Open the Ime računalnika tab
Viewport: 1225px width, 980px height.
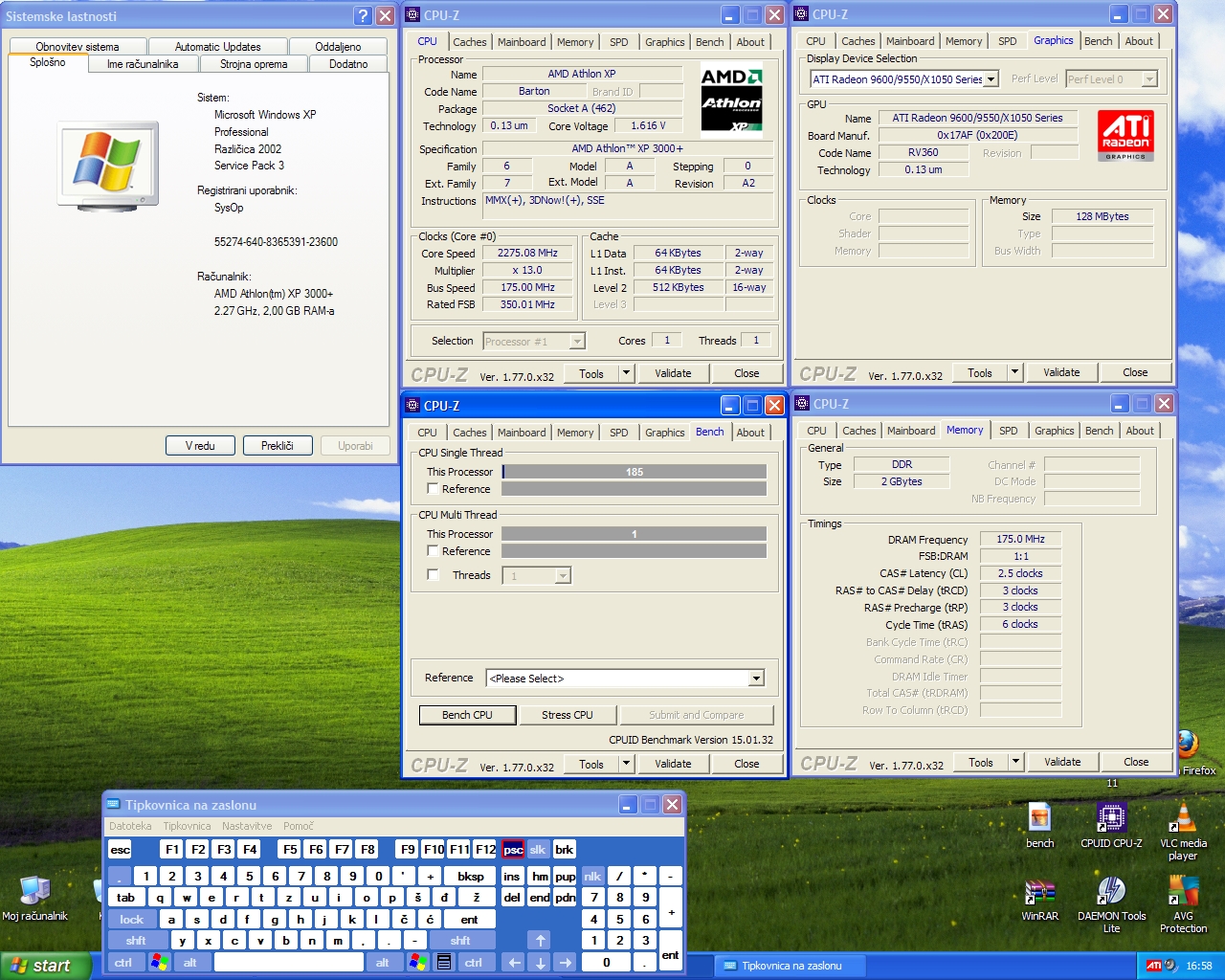click(143, 64)
